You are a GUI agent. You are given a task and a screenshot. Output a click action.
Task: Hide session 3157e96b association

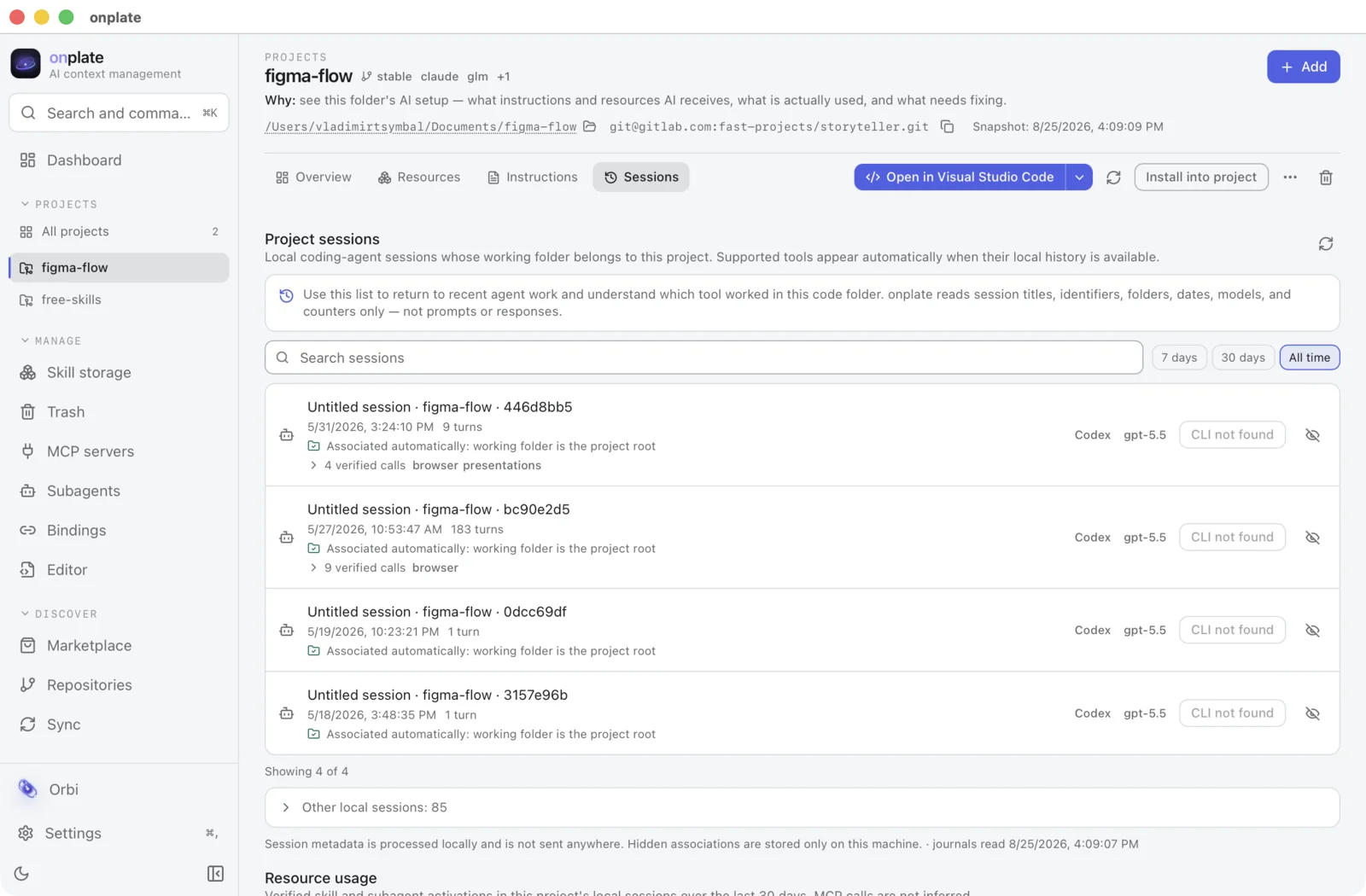point(1313,713)
